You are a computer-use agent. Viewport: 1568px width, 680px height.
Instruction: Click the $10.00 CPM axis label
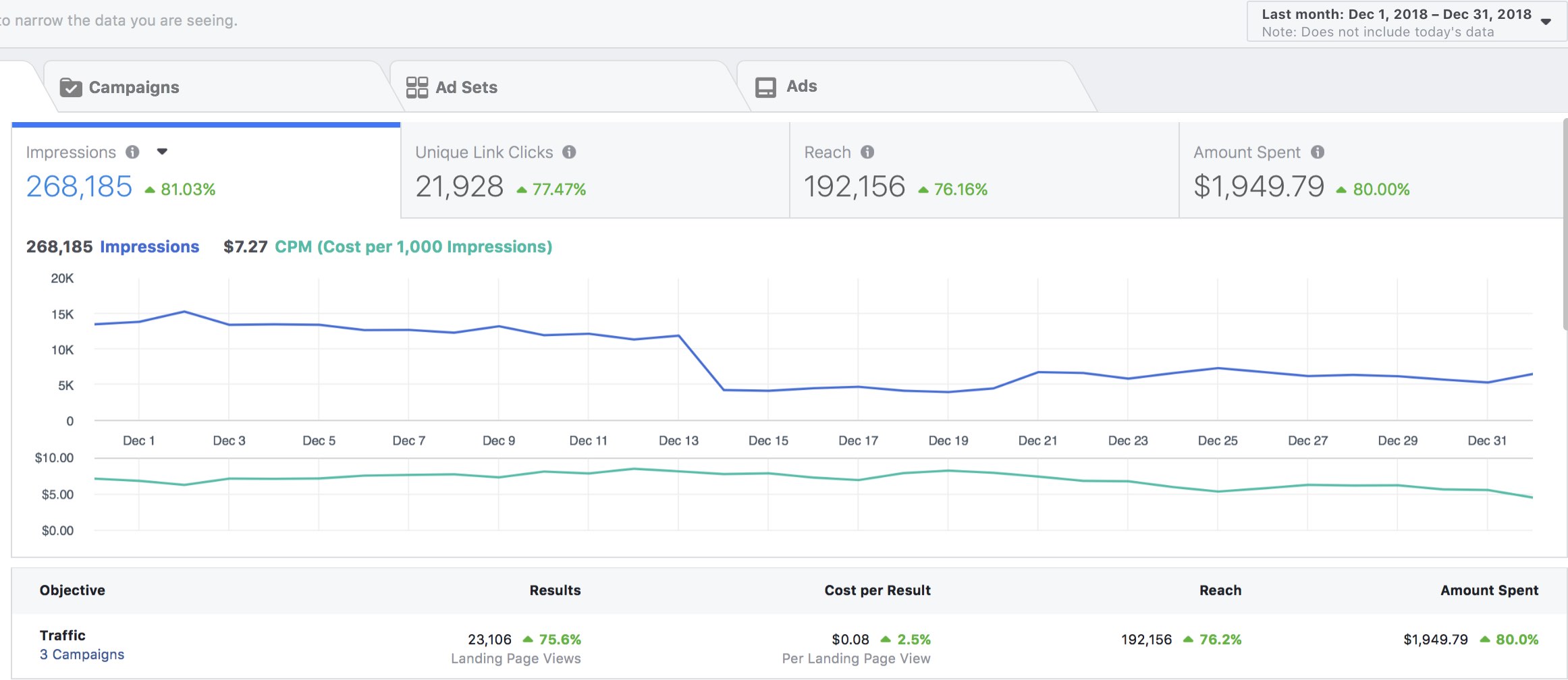(54, 458)
